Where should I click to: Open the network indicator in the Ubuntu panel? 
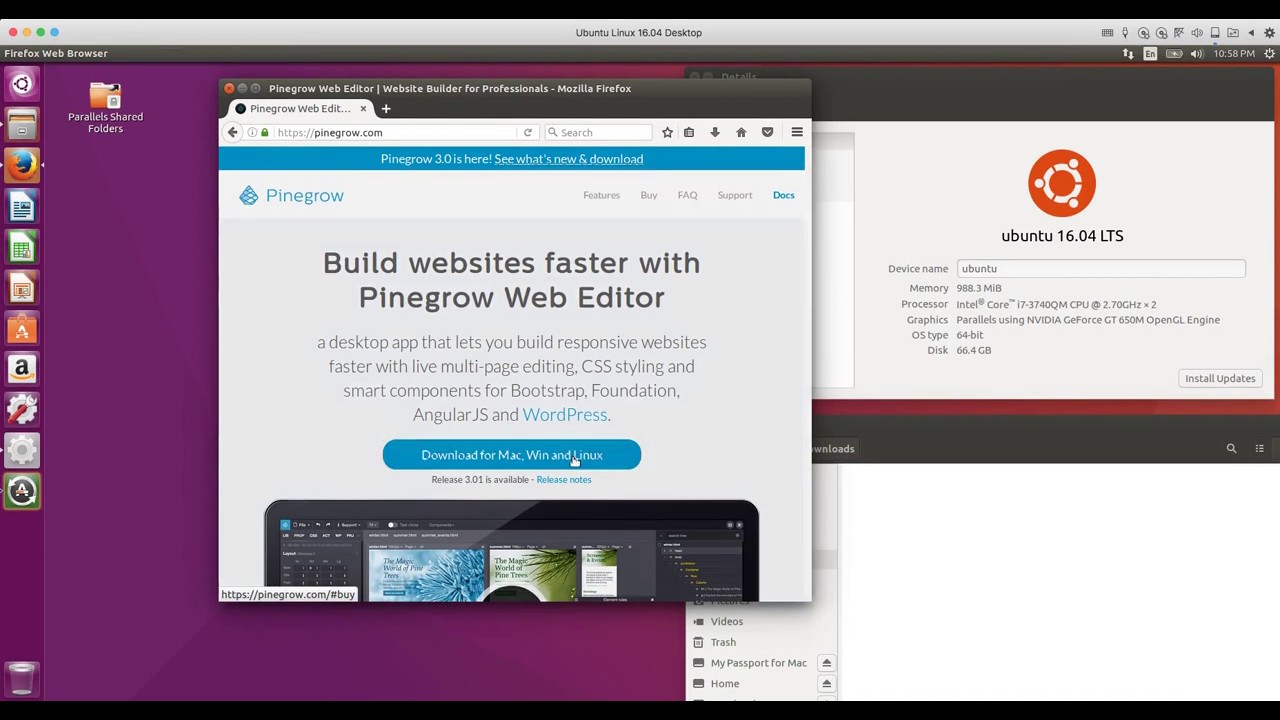tap(1128, 53)
